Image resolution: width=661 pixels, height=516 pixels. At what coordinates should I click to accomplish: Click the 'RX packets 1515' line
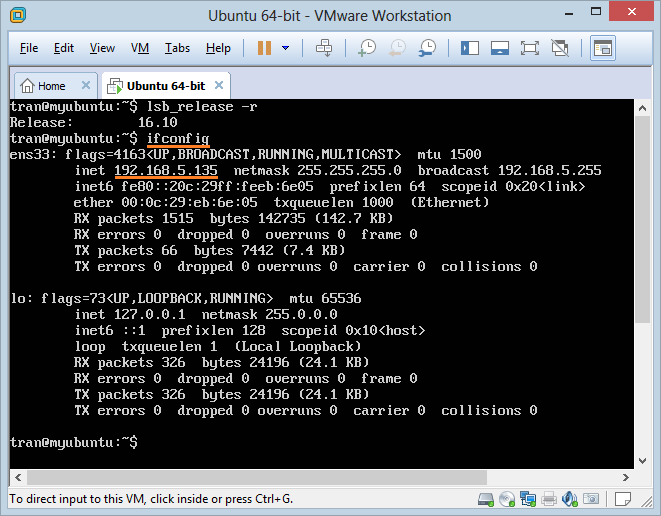pyautogui.click(x=233, y=218)
